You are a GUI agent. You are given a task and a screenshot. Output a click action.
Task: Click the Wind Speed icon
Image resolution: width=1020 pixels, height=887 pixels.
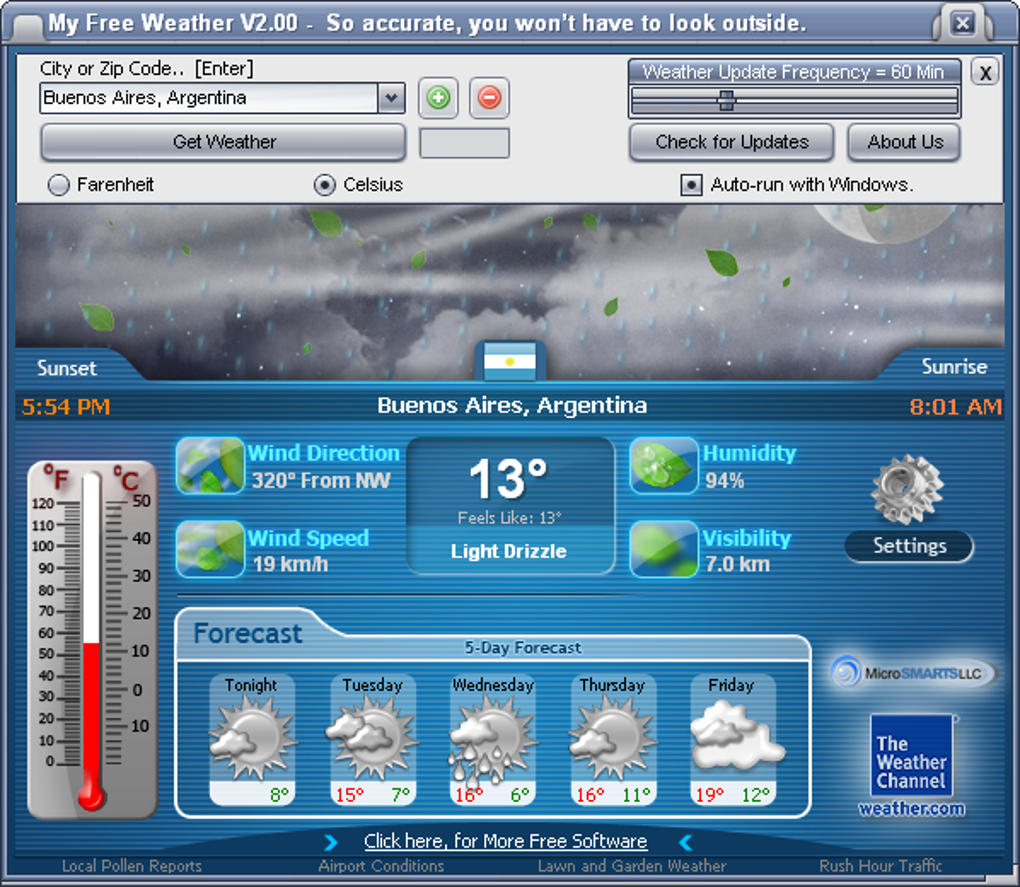[x=210, y=549]
